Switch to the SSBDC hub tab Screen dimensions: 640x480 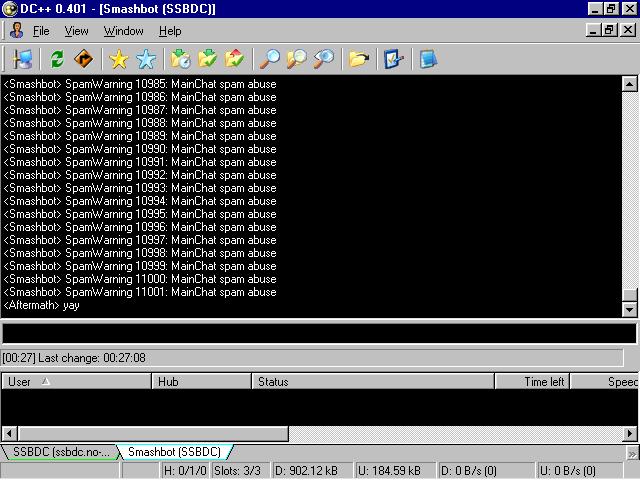(x=60, y=452)
